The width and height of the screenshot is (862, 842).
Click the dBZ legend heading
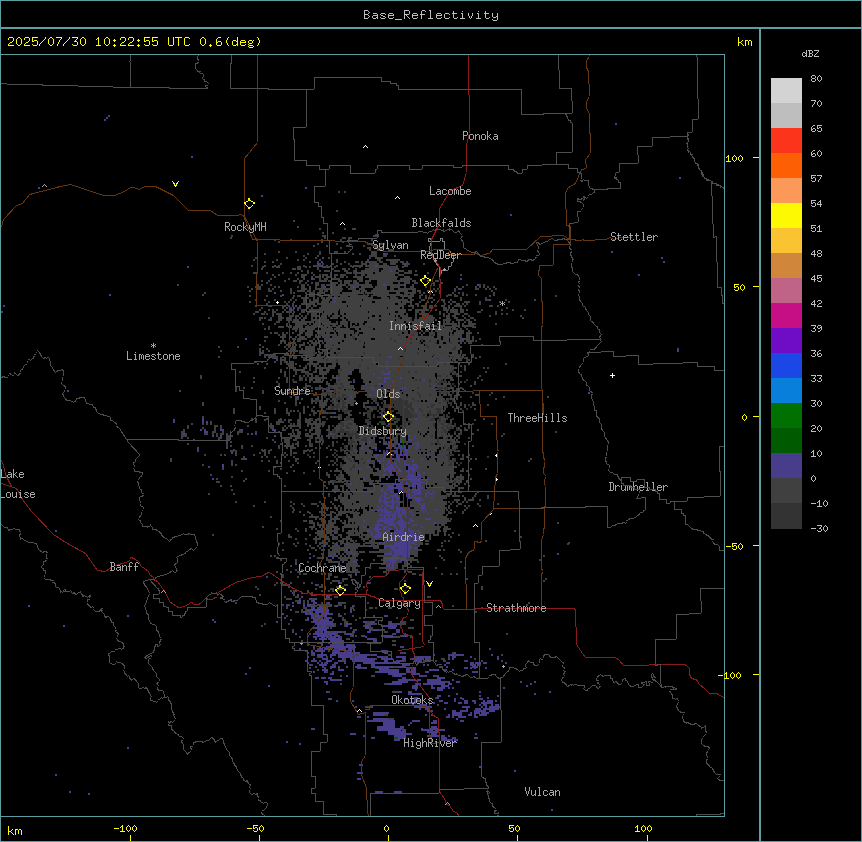[x=810, y=53]
